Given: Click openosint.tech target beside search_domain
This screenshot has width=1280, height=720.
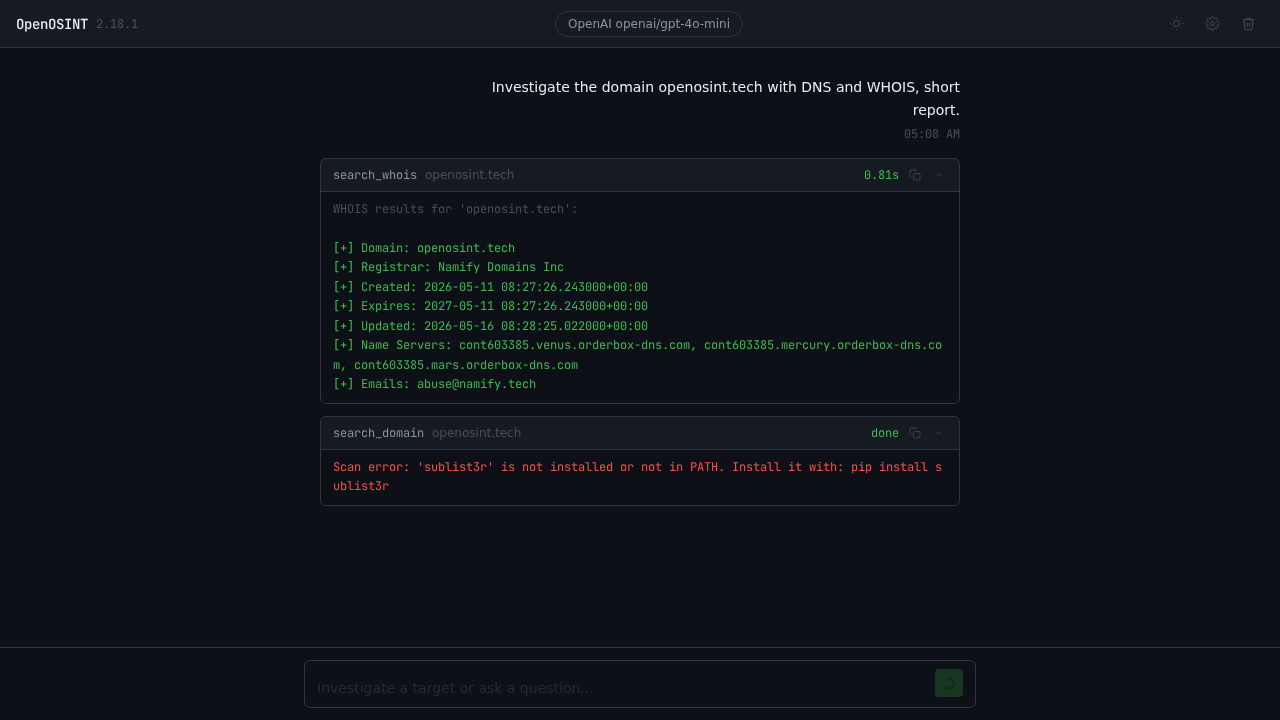Looking at the screenshot, I should [x=476, y=433].
